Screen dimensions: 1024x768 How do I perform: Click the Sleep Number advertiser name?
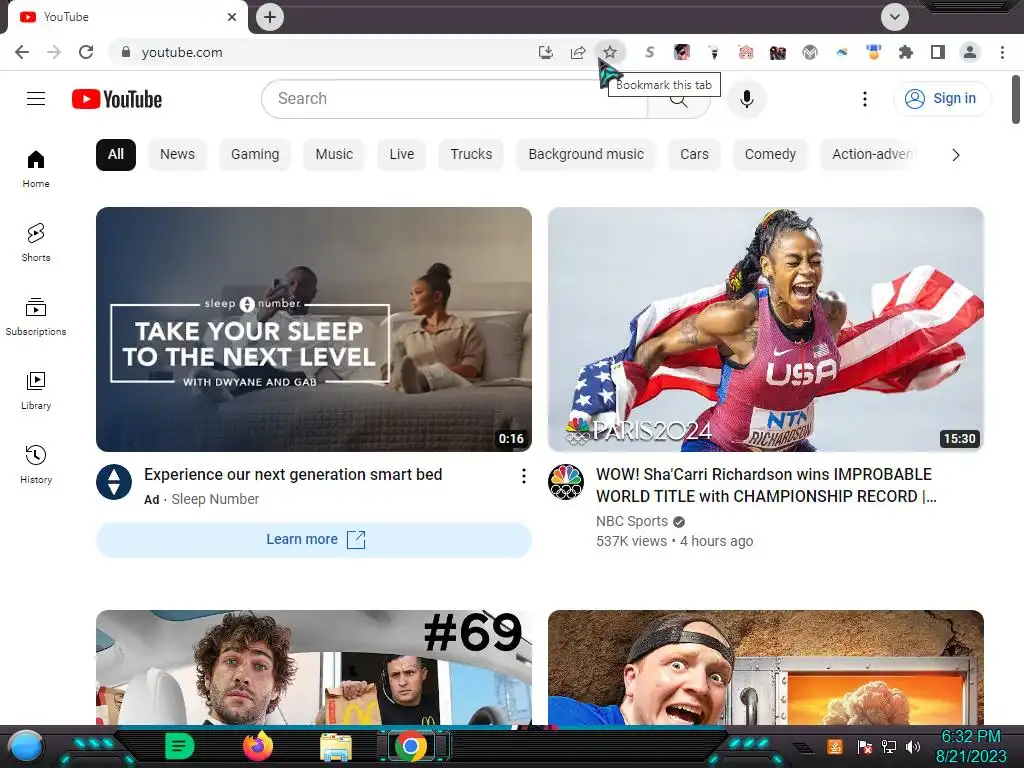[215, 499]
